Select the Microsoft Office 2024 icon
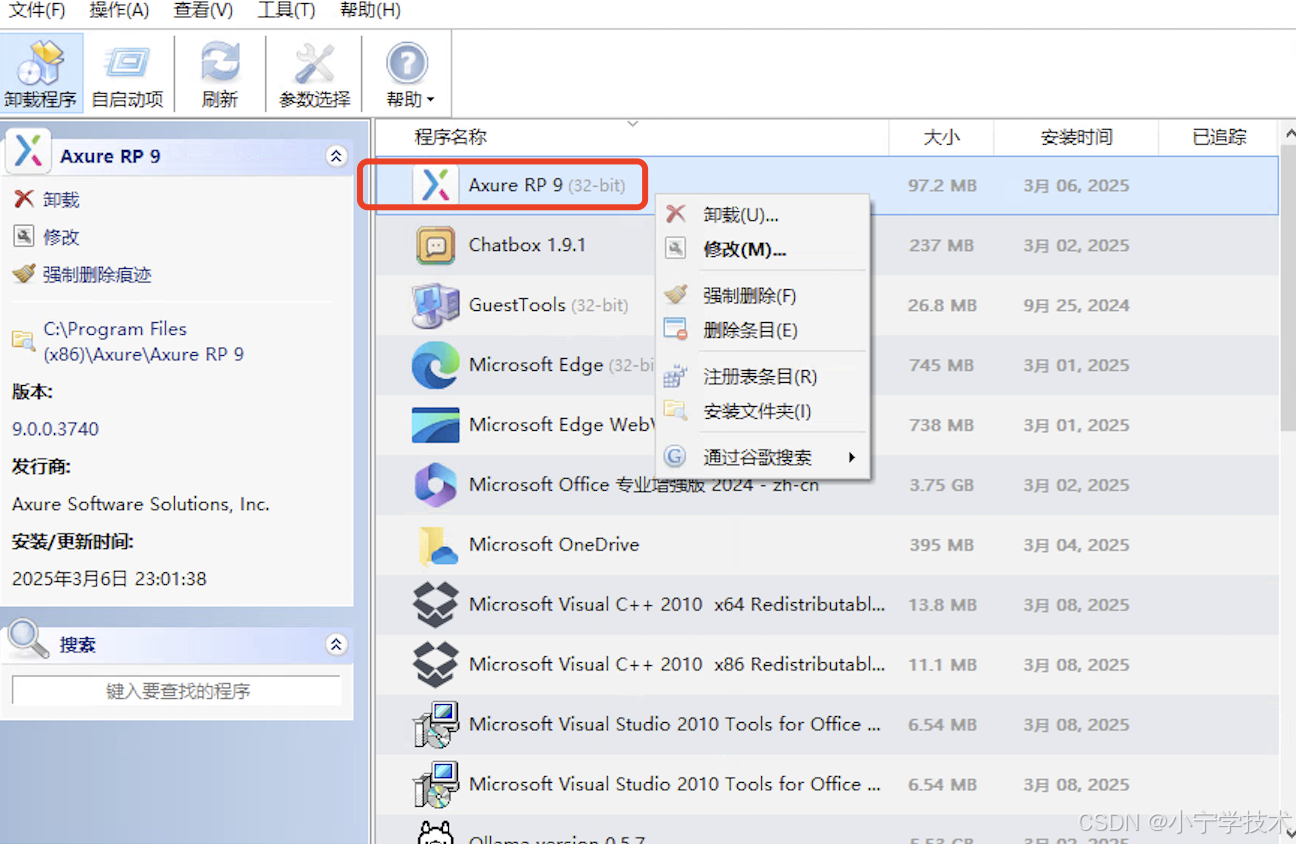Viewport: 1296px width, 844px height. 435,485
